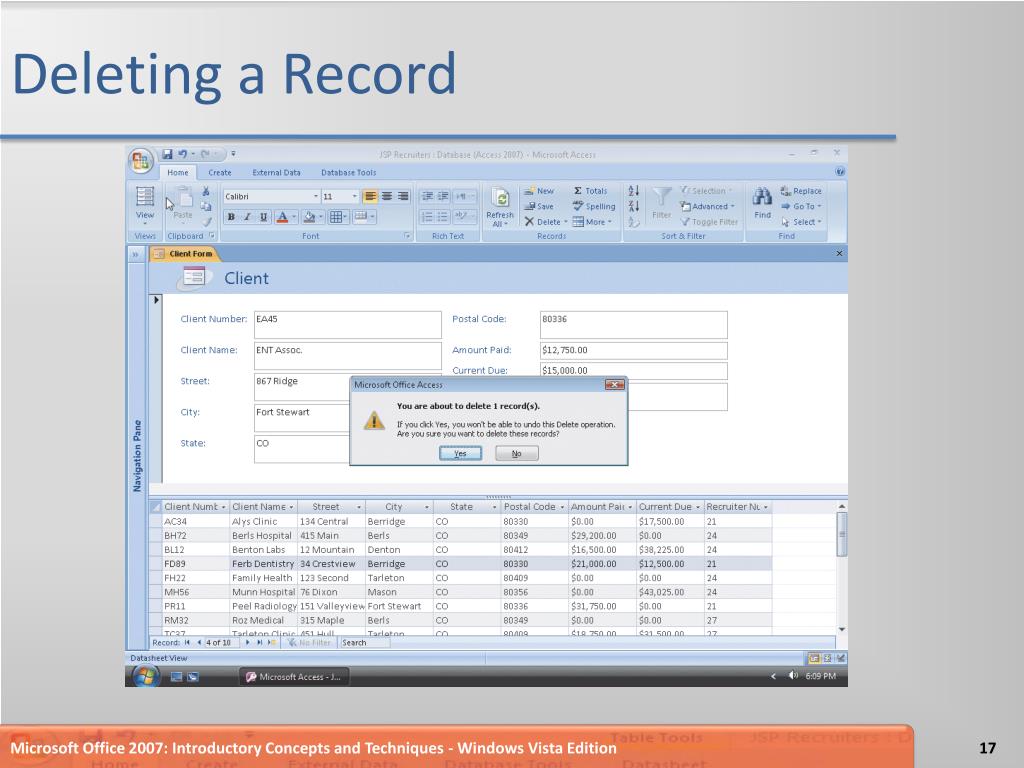
Task: Center align text in Font group
Action: (x=387, y=196)
